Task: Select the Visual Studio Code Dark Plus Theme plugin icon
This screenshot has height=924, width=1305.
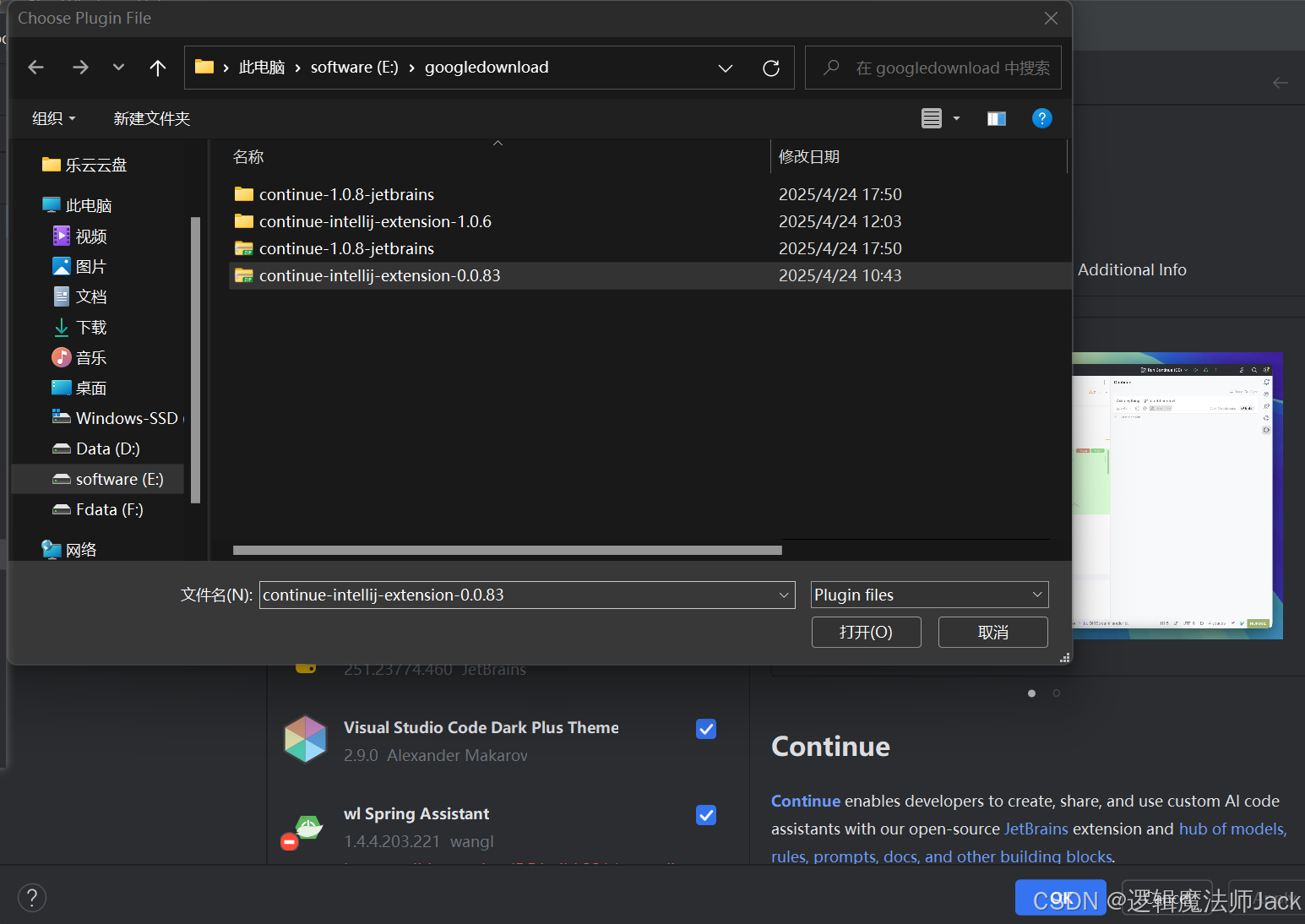Action: coord(305,739)
